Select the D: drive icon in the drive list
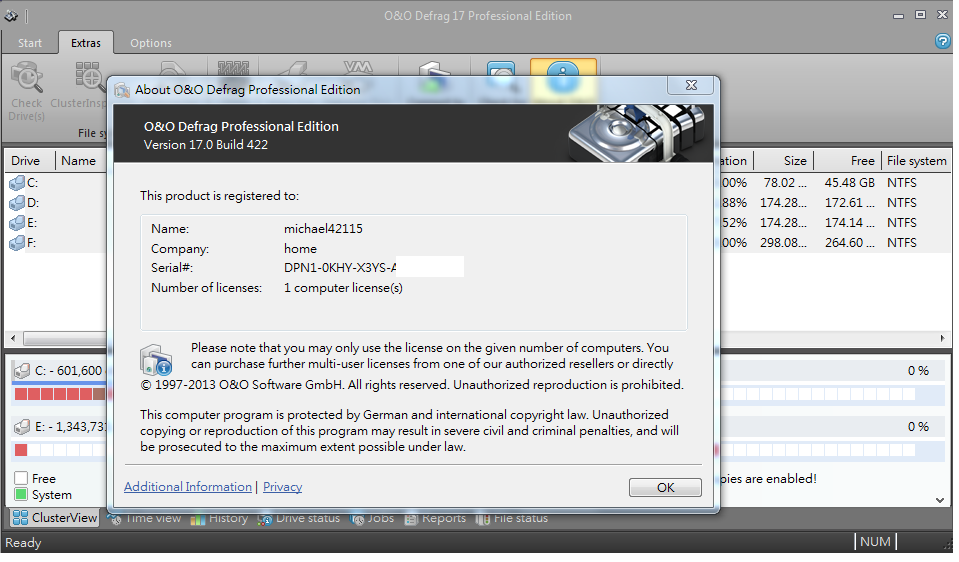Image resolution: width=959 pixels, height=562 pixels. coord(17,203)
